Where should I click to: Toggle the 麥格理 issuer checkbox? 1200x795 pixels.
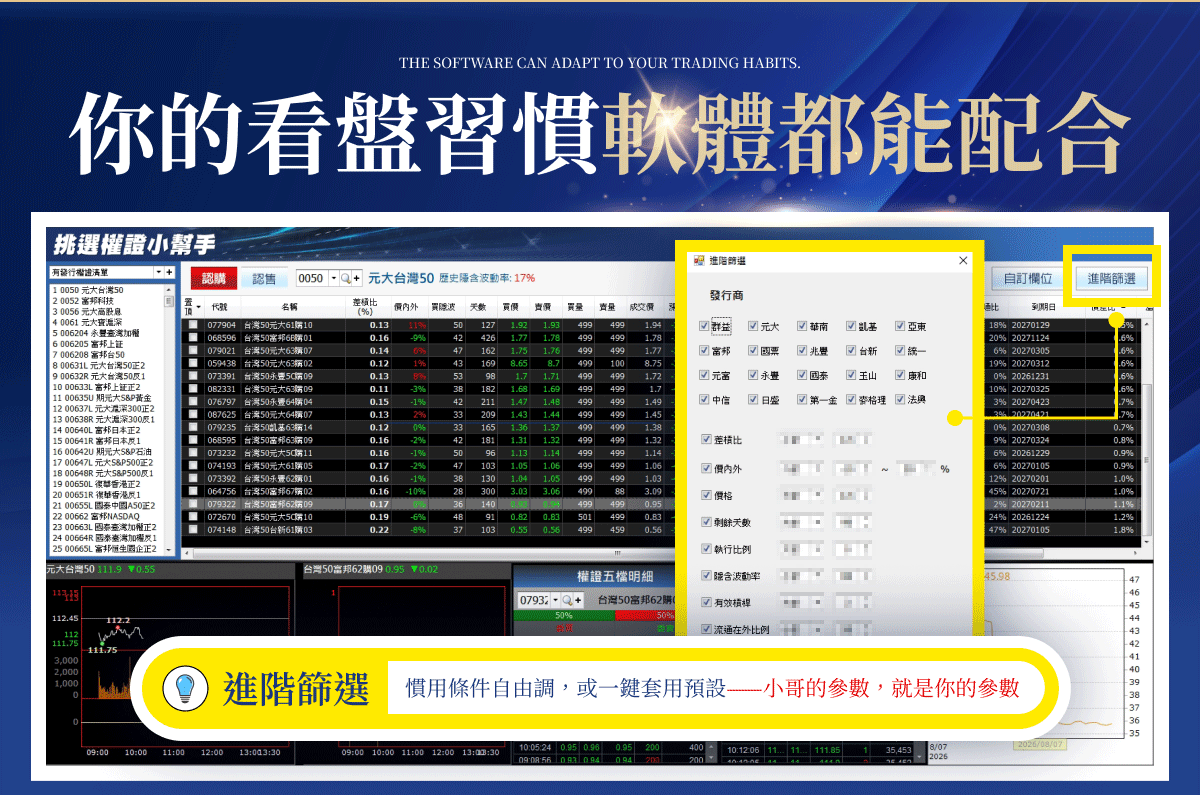pyautogui.click(x=851, y=399)
